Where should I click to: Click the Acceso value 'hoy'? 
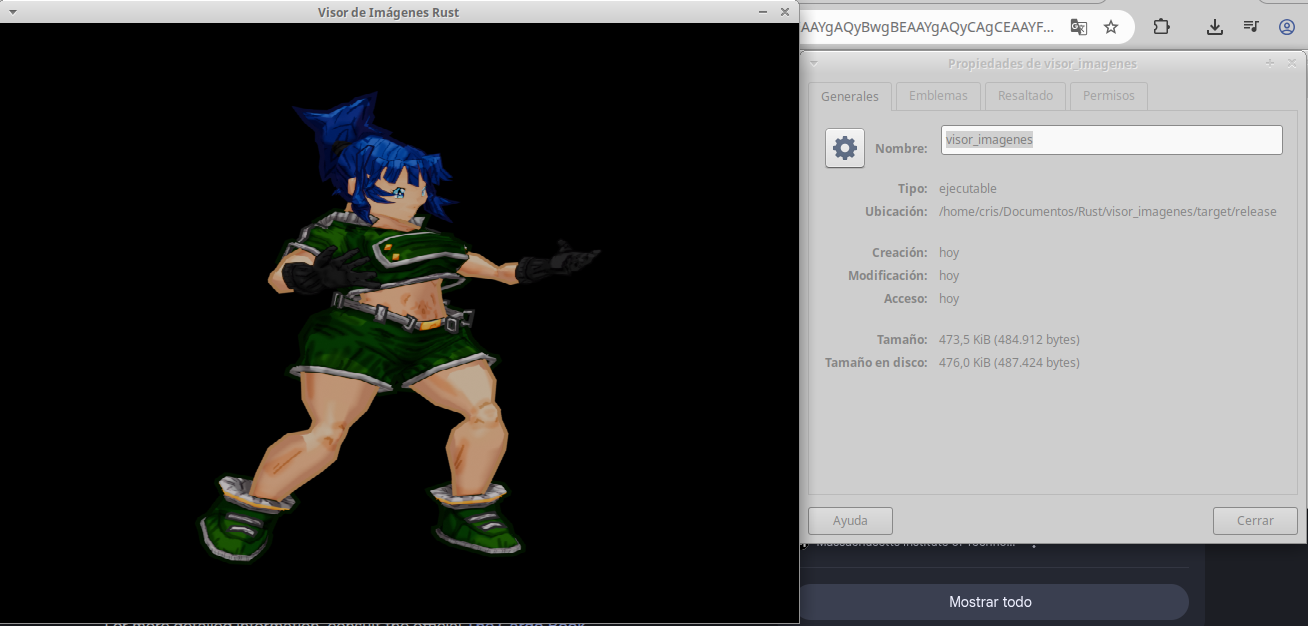point(949,299)
